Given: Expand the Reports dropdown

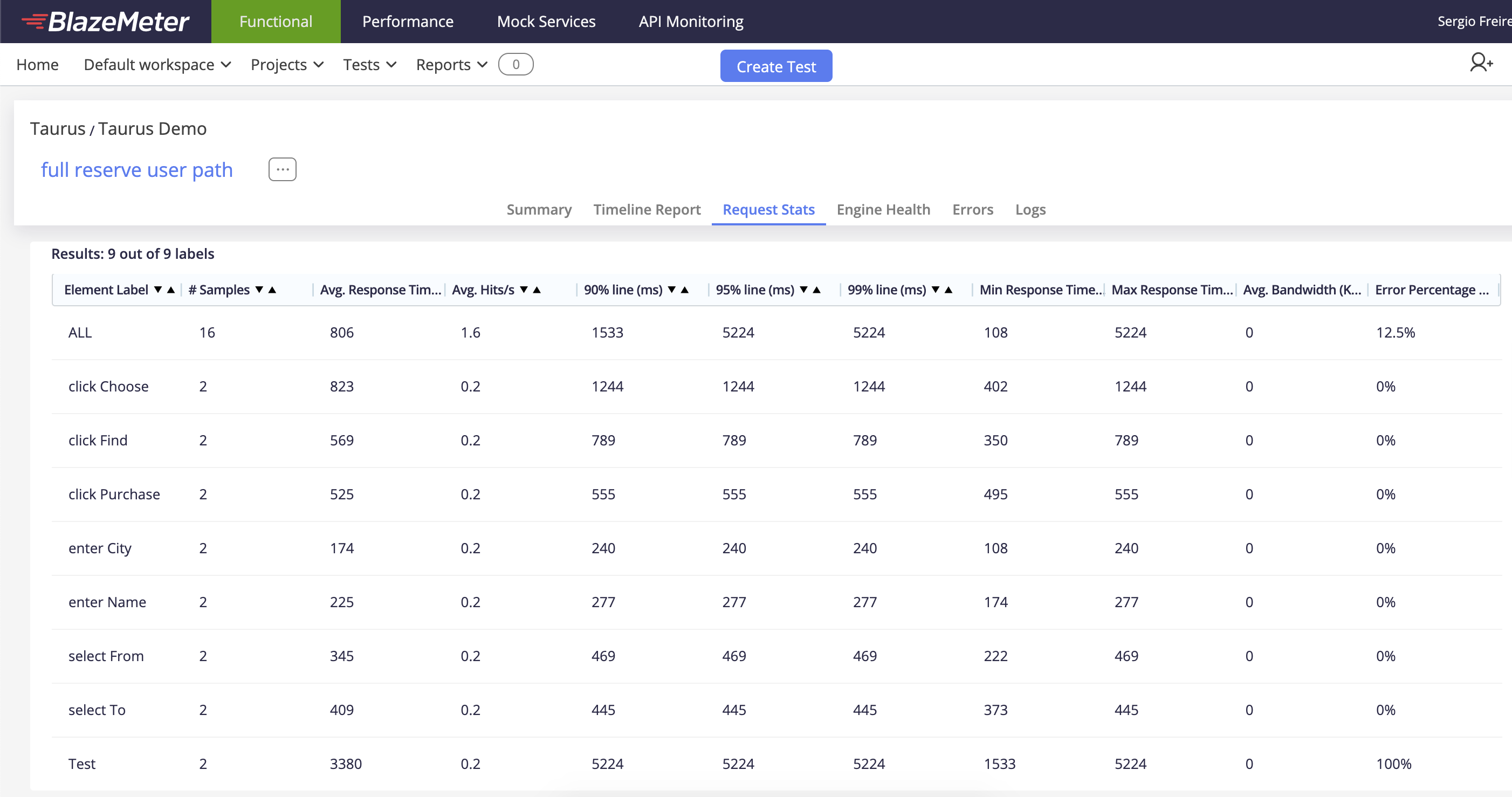Looking at the screenshot, I should (x=452, y=65).
